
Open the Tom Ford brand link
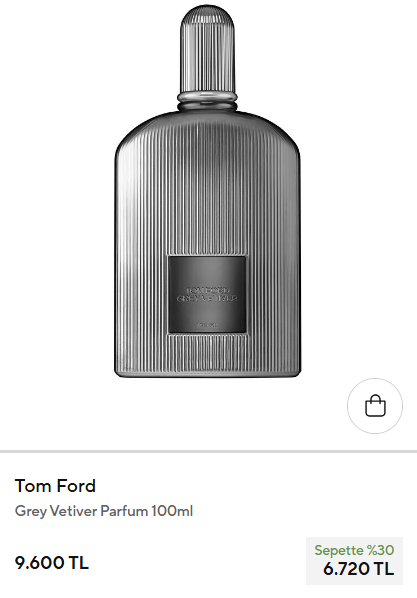click(x=55, y=486)
